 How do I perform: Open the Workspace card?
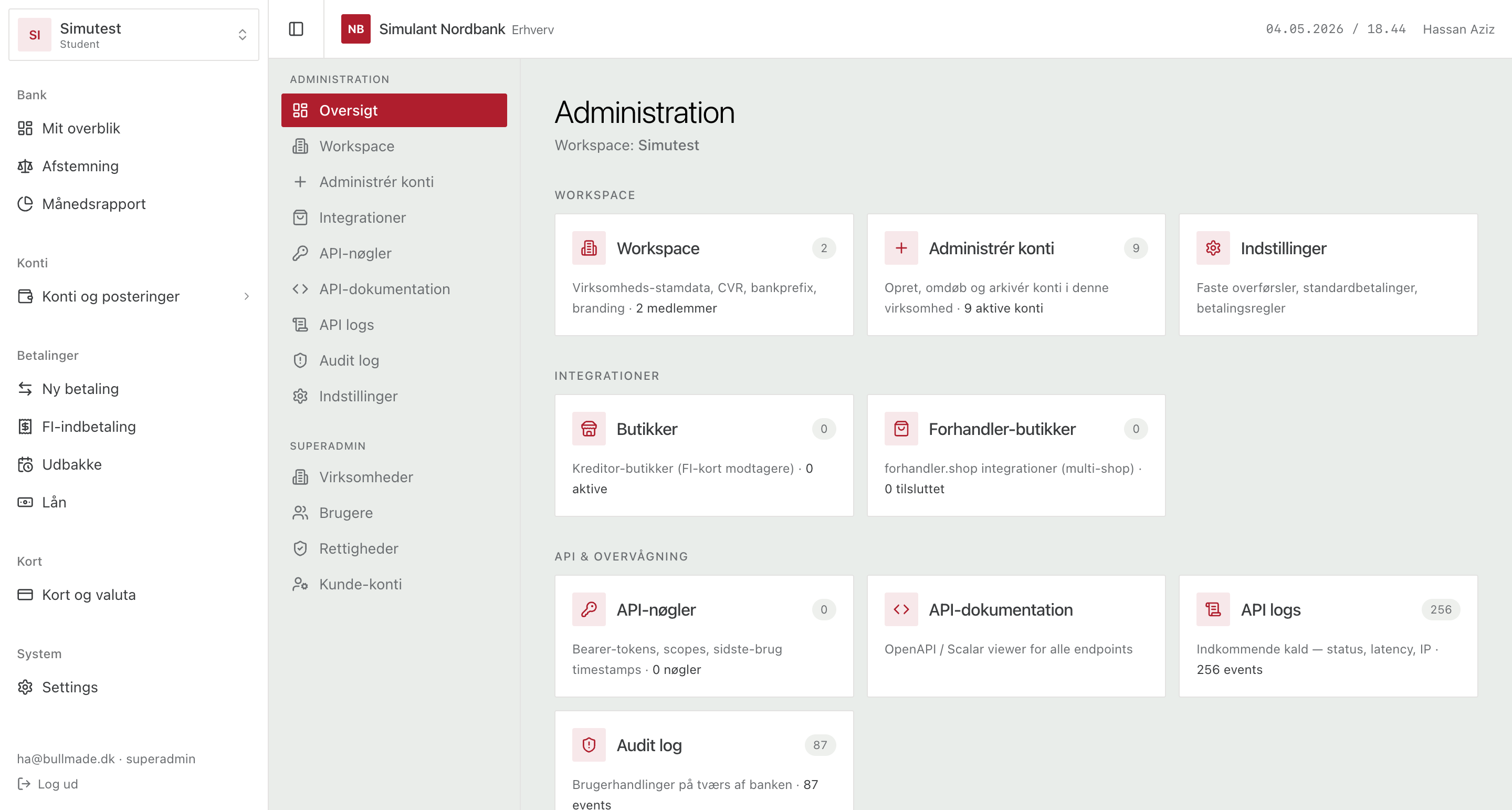click(703, 275)
